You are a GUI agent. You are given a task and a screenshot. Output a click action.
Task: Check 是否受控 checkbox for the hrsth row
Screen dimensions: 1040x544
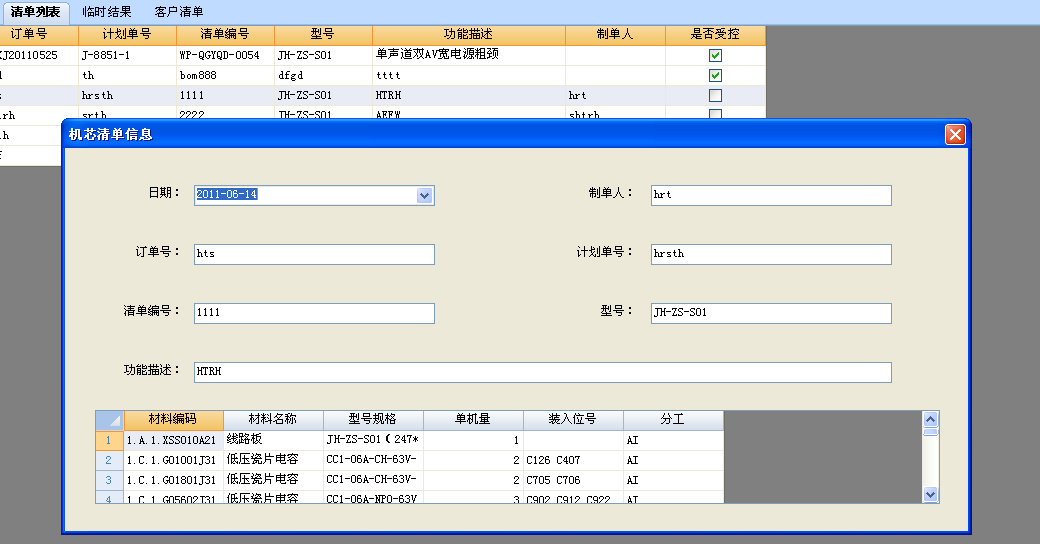pyautogui.click(x=715, y=96)
